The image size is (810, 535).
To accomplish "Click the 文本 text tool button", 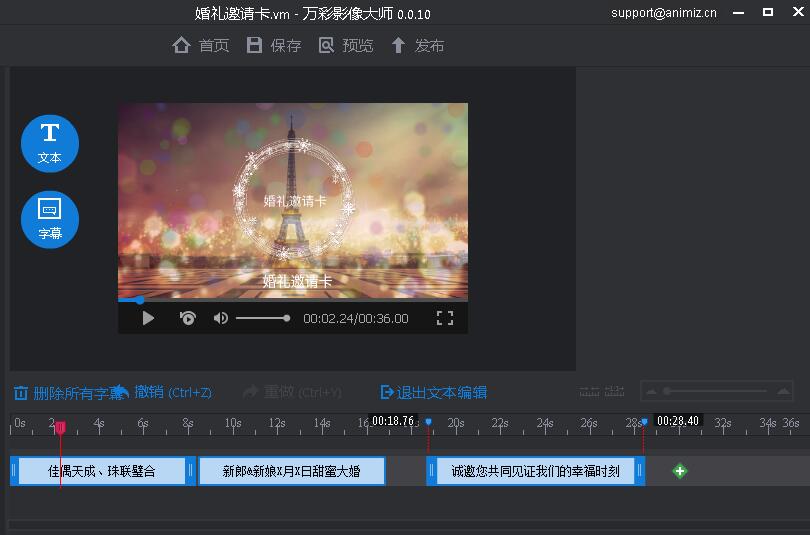I will pyautogui.click(x=49, y=143).
